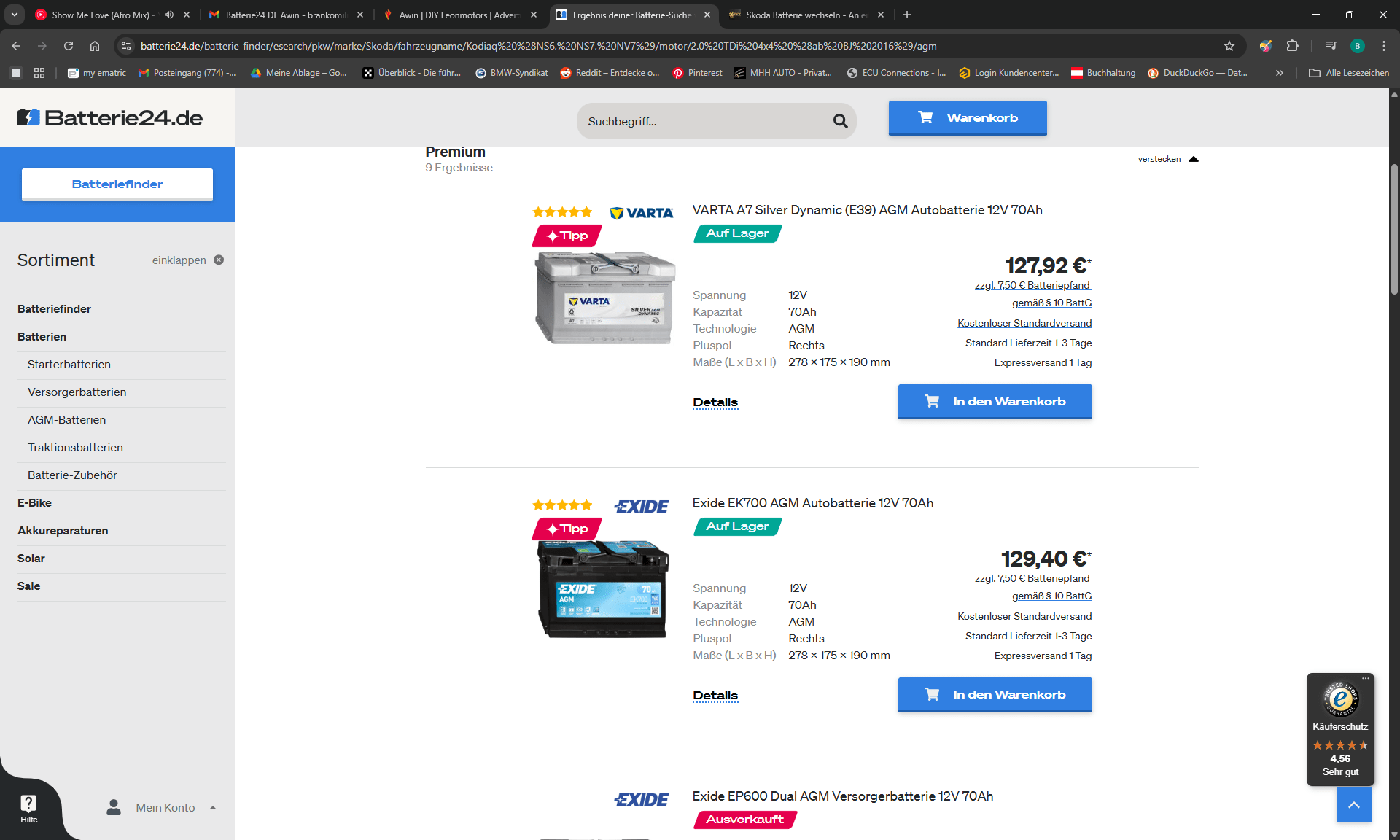Open Details for Exide EK700
The image size is (1400, 840).
pos(715,696)
